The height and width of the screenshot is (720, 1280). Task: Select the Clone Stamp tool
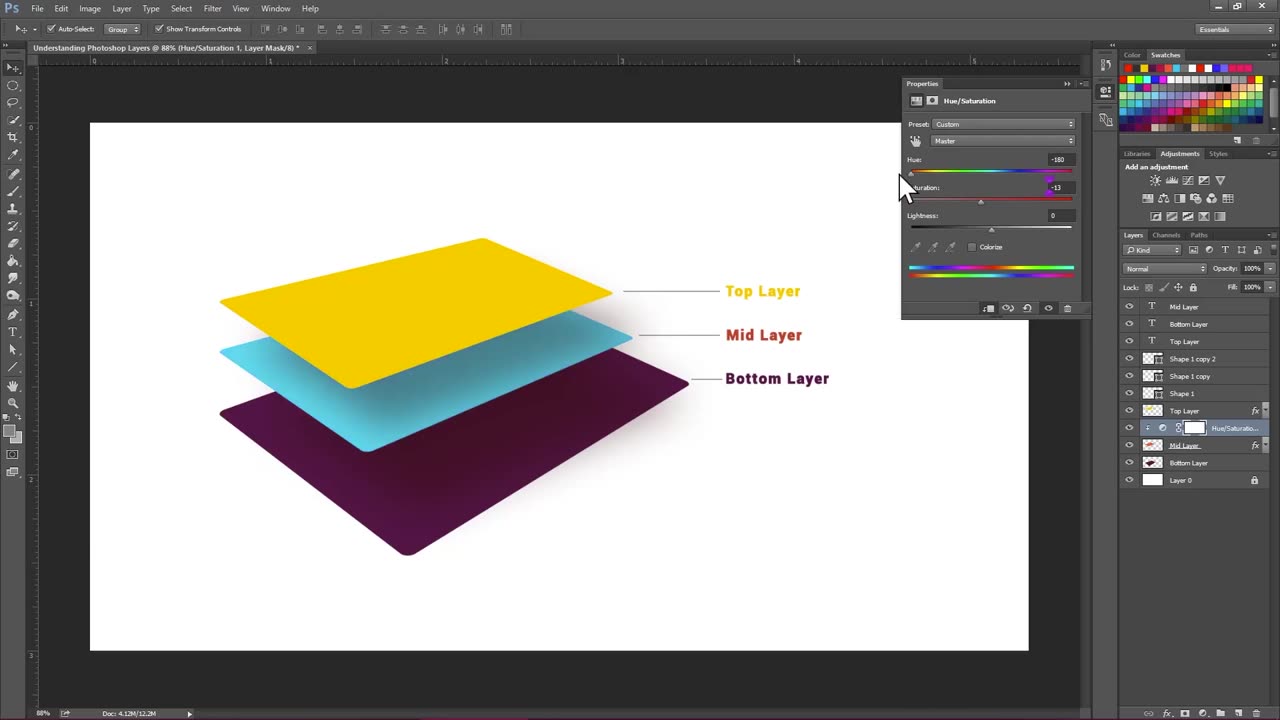pos(13,208)
